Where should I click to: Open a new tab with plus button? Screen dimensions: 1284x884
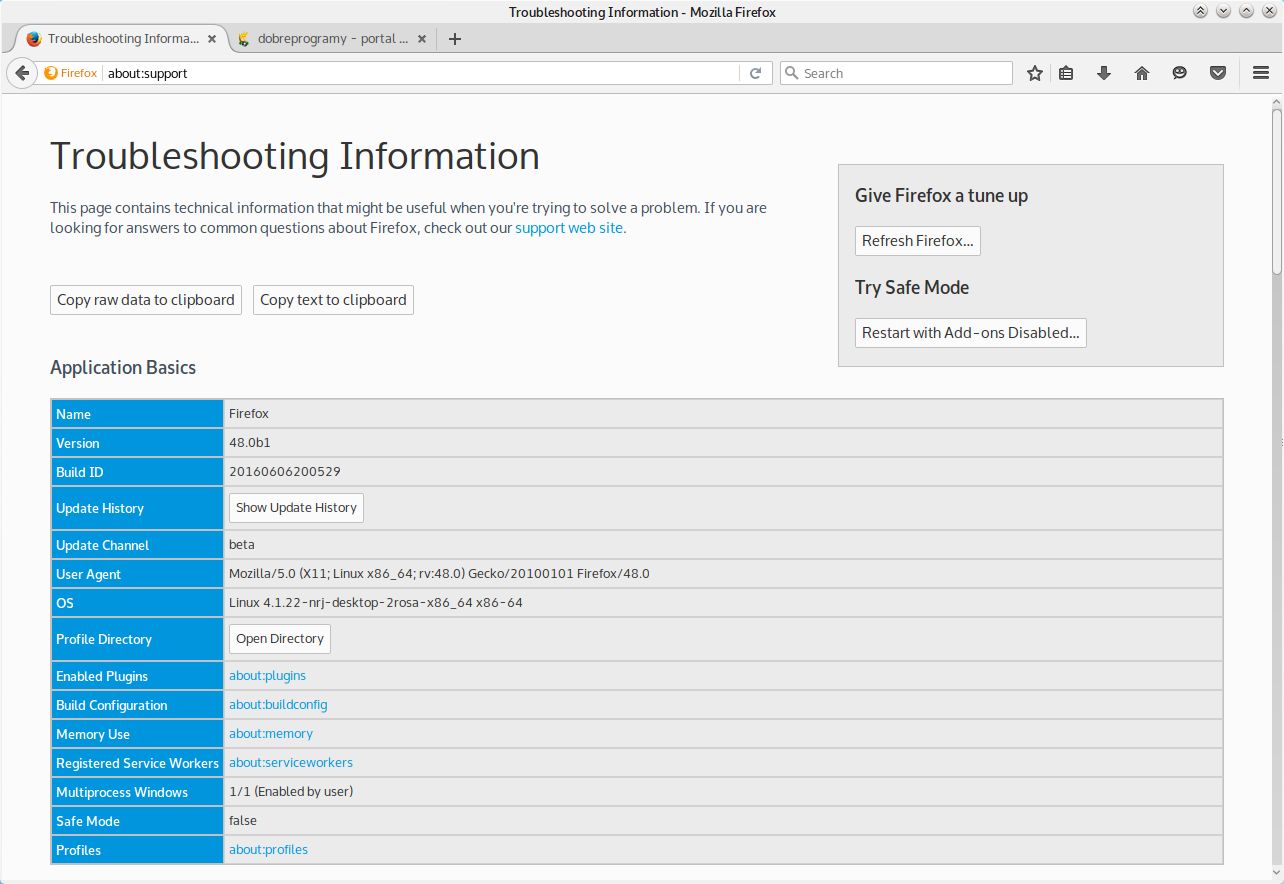point(455,39)
